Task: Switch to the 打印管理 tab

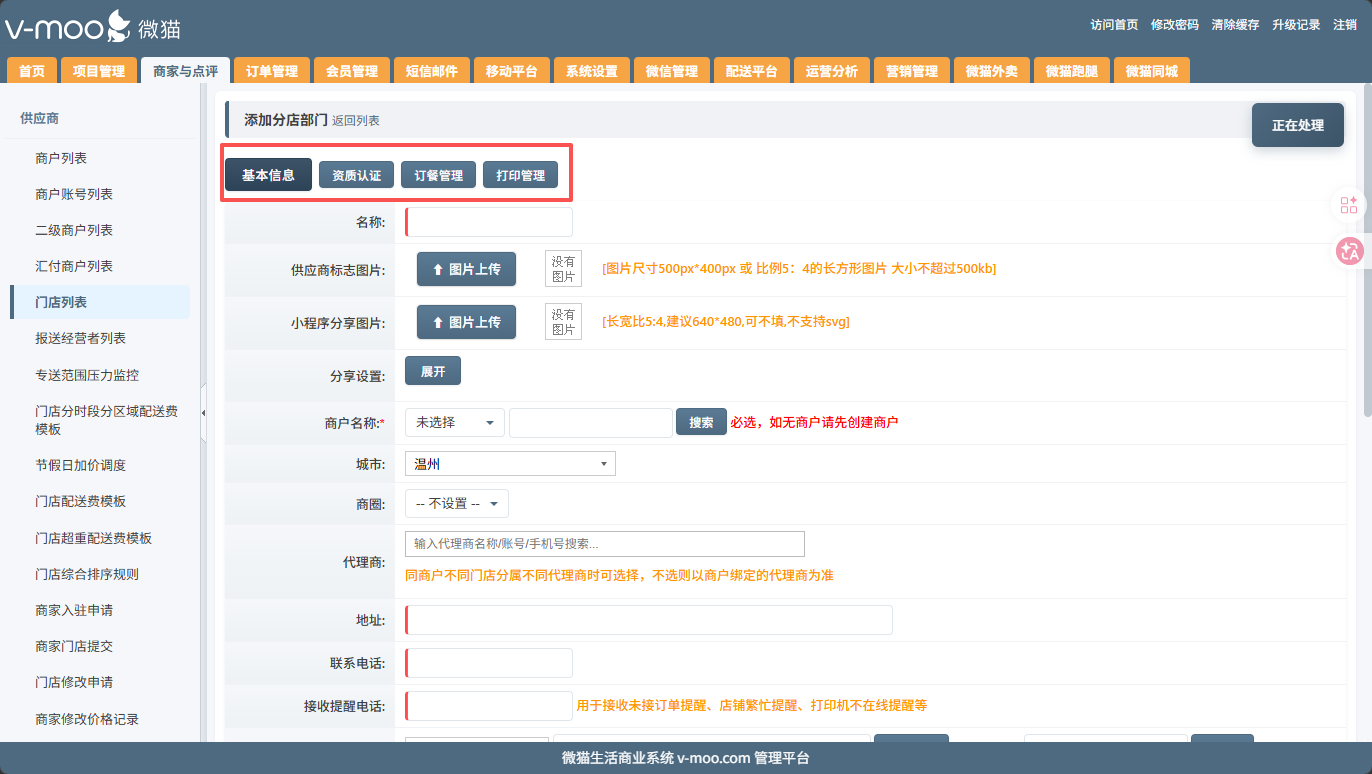Action: tap(520, 175)
